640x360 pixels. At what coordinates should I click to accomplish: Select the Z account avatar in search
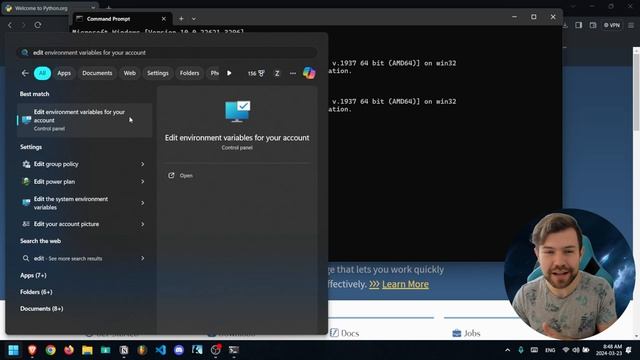click(277, 73)
